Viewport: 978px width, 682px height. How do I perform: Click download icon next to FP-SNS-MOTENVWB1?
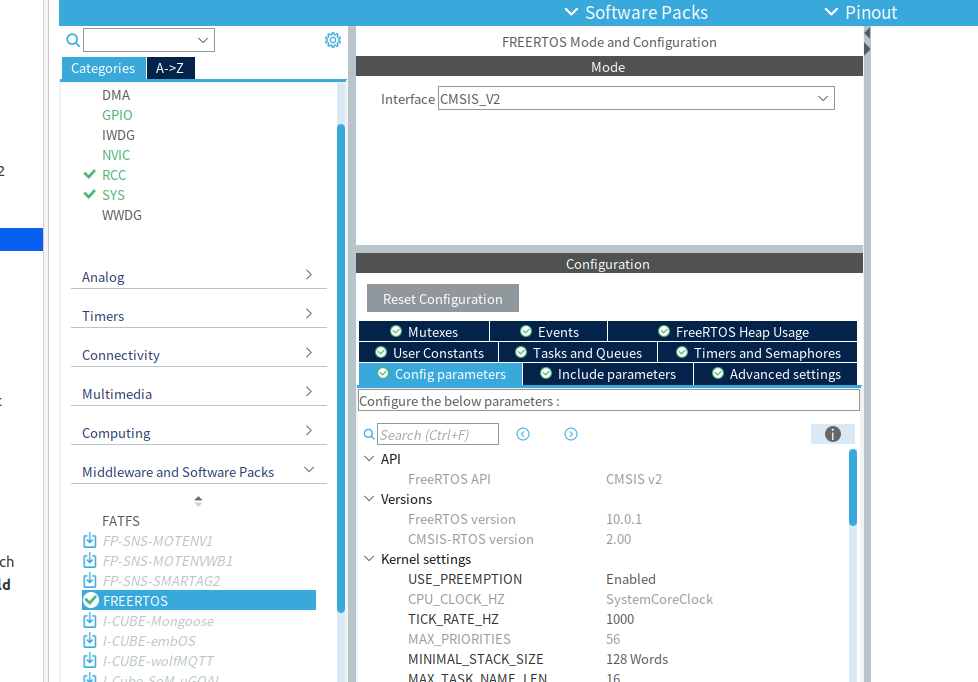(x=90, y=560)
